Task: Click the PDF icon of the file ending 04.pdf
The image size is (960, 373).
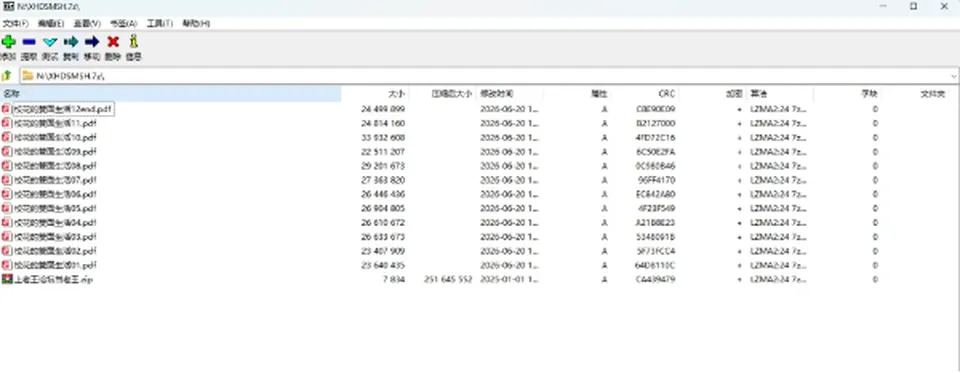Action: pyautogui.click(x=7, y=222)
